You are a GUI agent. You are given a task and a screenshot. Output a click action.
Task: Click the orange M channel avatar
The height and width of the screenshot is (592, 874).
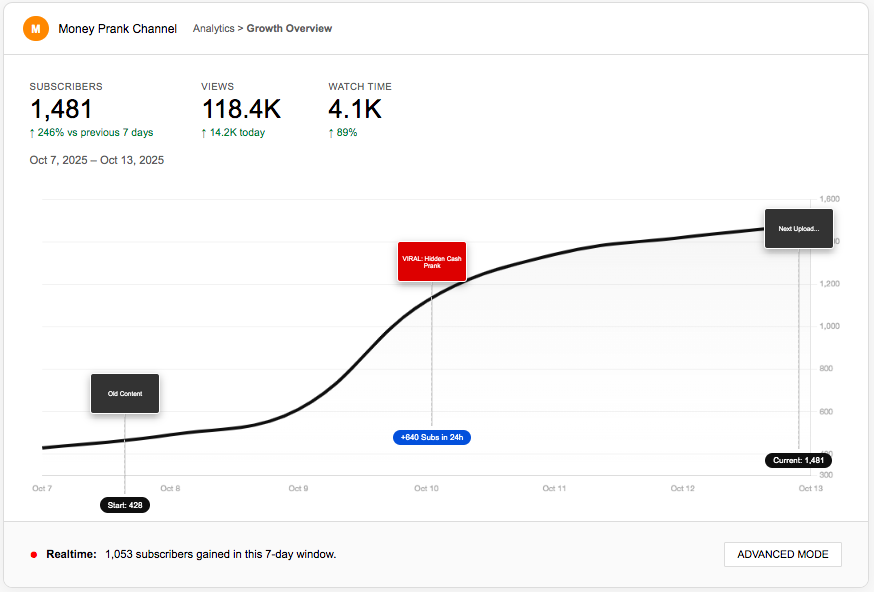(36, 28)
